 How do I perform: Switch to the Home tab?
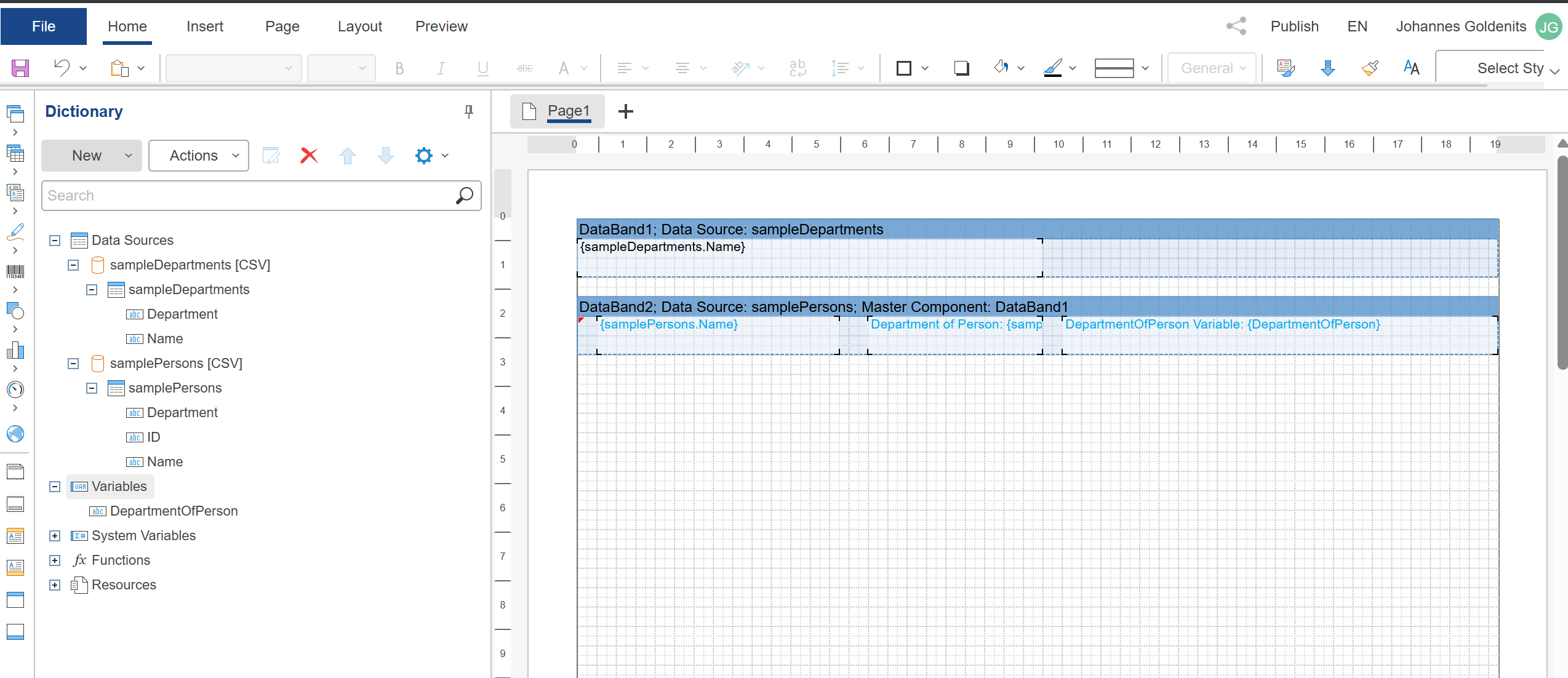coord(127,26)
